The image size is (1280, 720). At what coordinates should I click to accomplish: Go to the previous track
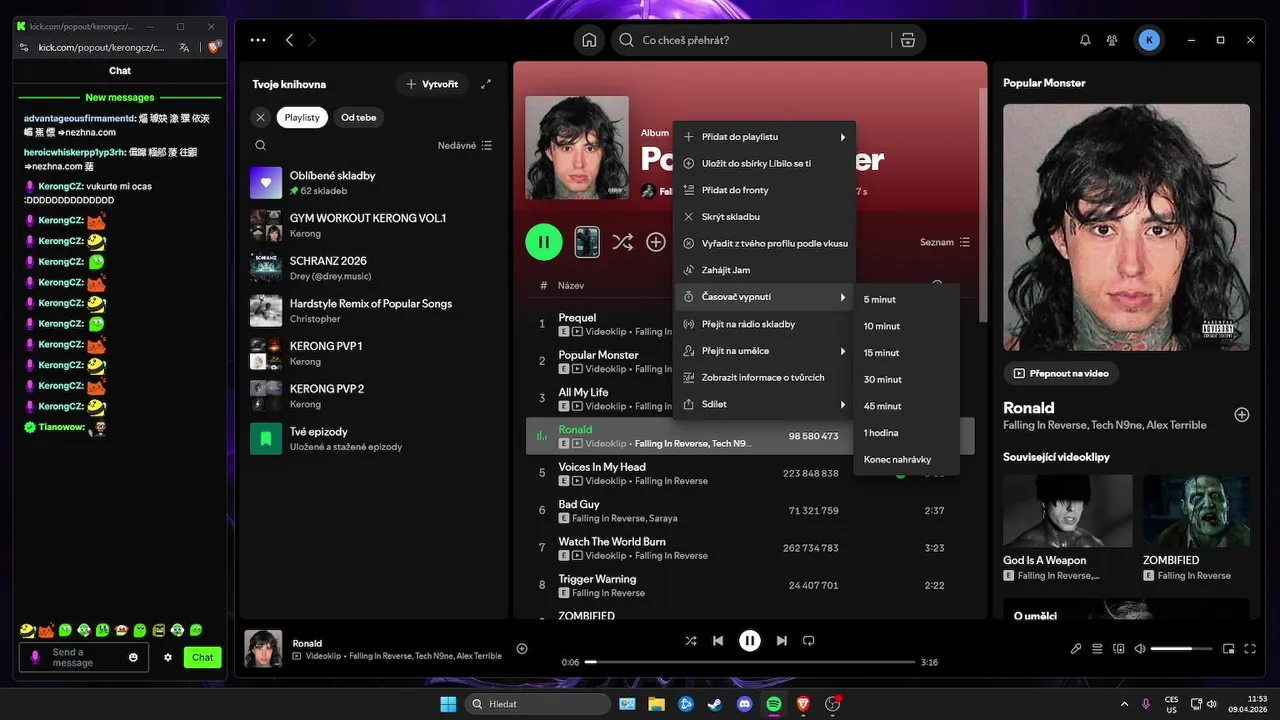click(x=718, y=641)
